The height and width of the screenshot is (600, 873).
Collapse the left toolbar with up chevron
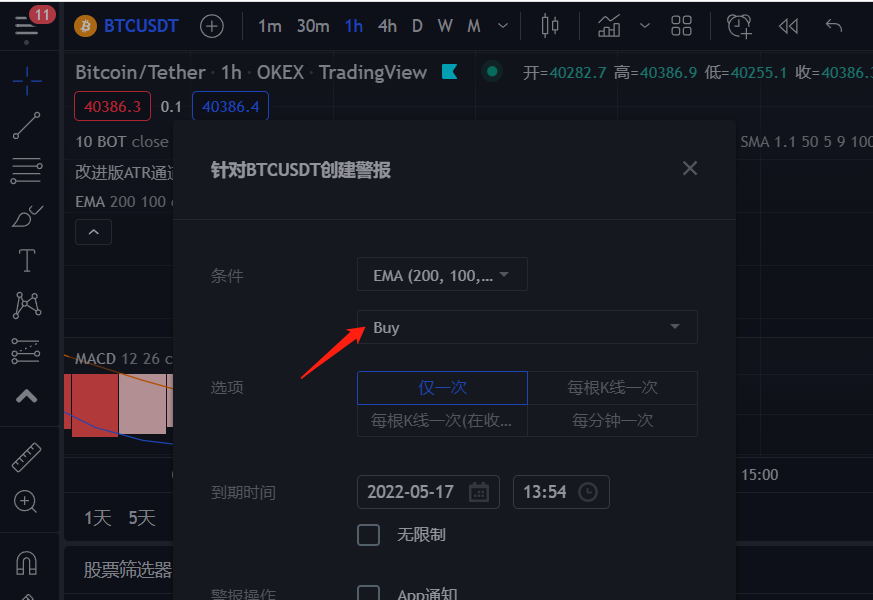(x=27, y=396)
